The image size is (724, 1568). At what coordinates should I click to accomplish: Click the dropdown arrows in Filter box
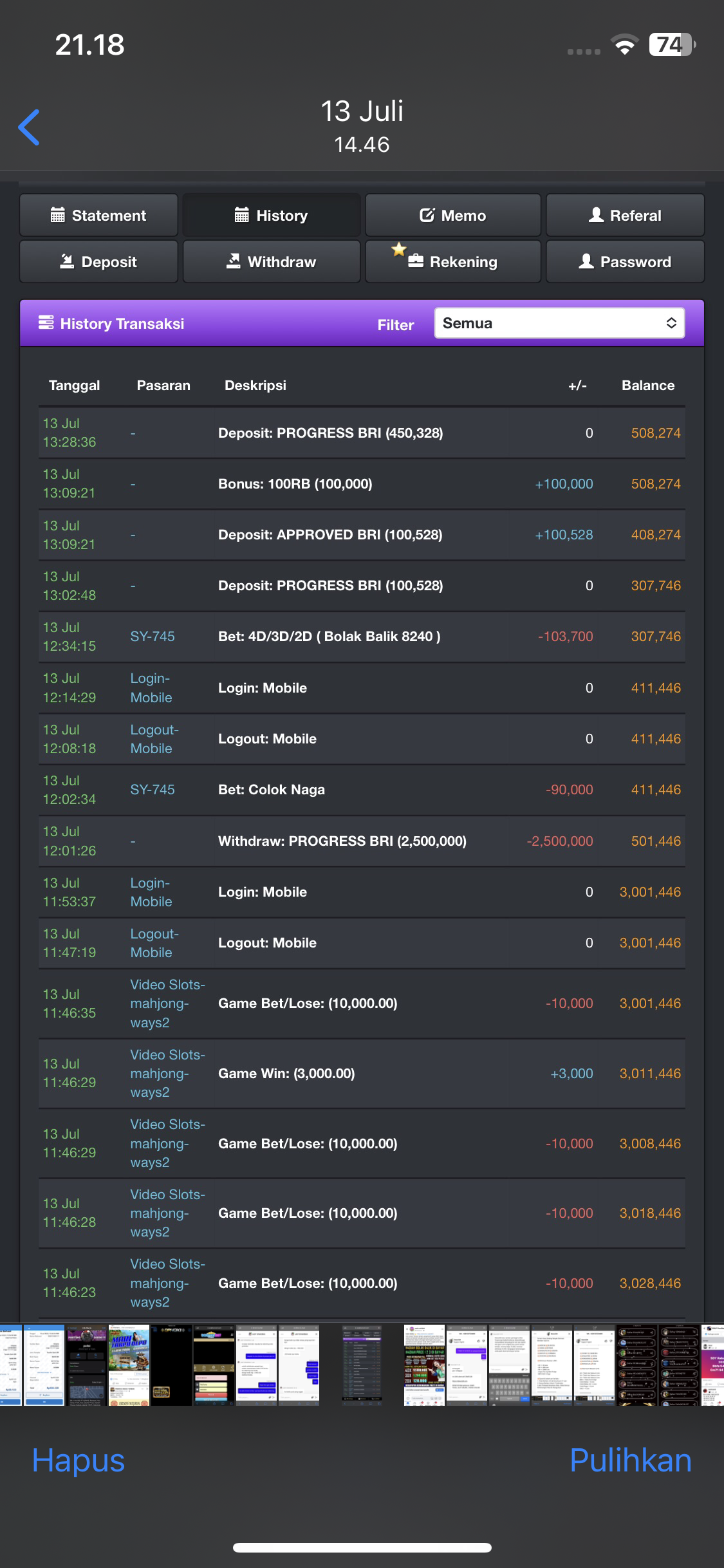click(x=671, y=323)
